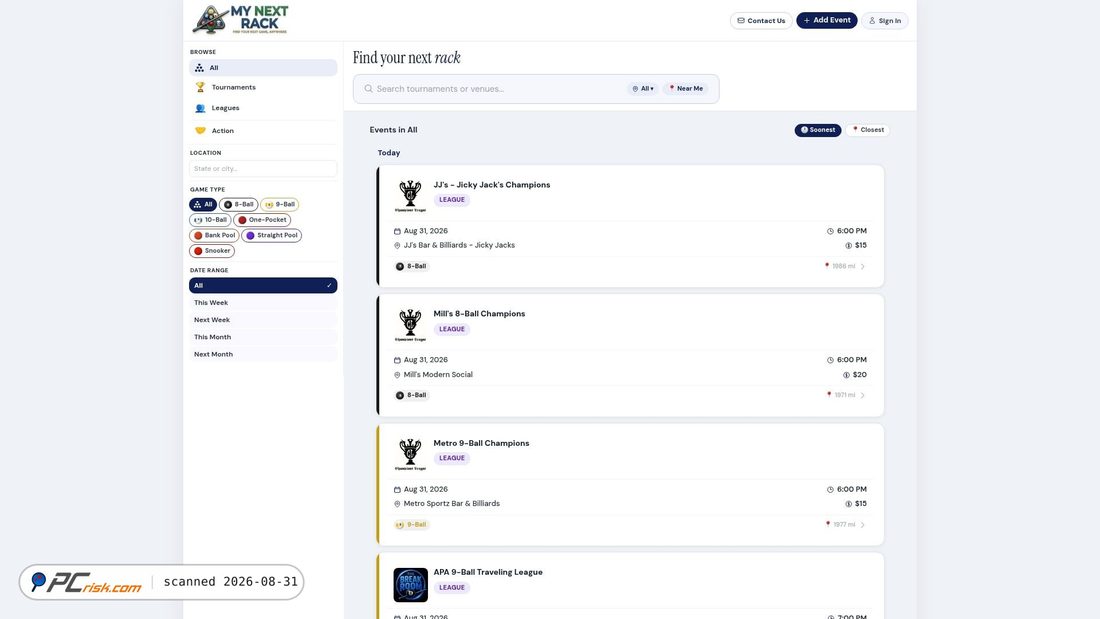
Task: Select Next Month date range
Action: point(263,354)
